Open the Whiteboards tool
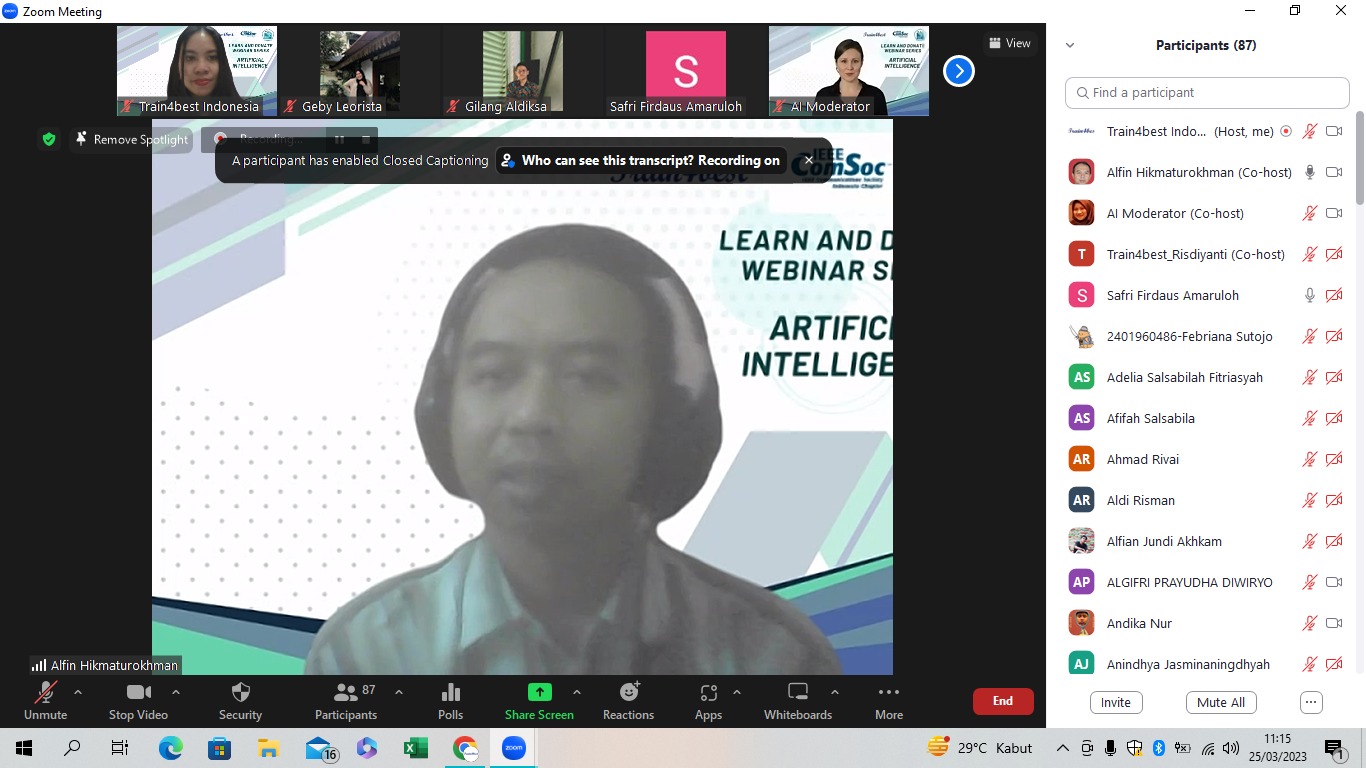This screenshot has height=768, width=1366. click(797, 701)
